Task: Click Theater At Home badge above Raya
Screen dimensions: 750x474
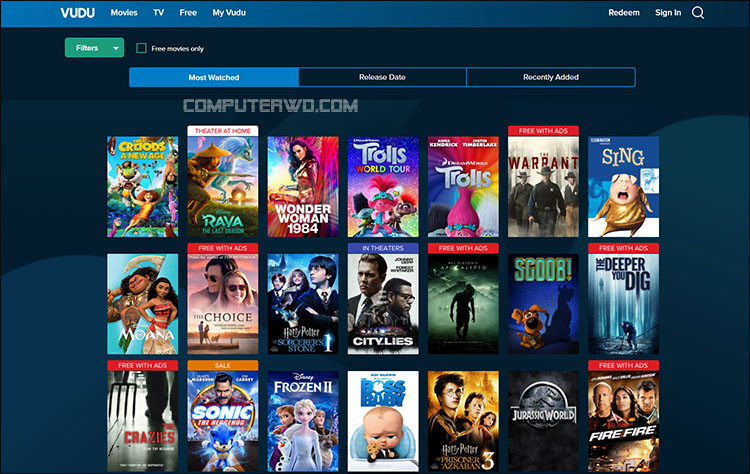Action: click(x=223, y=131)
